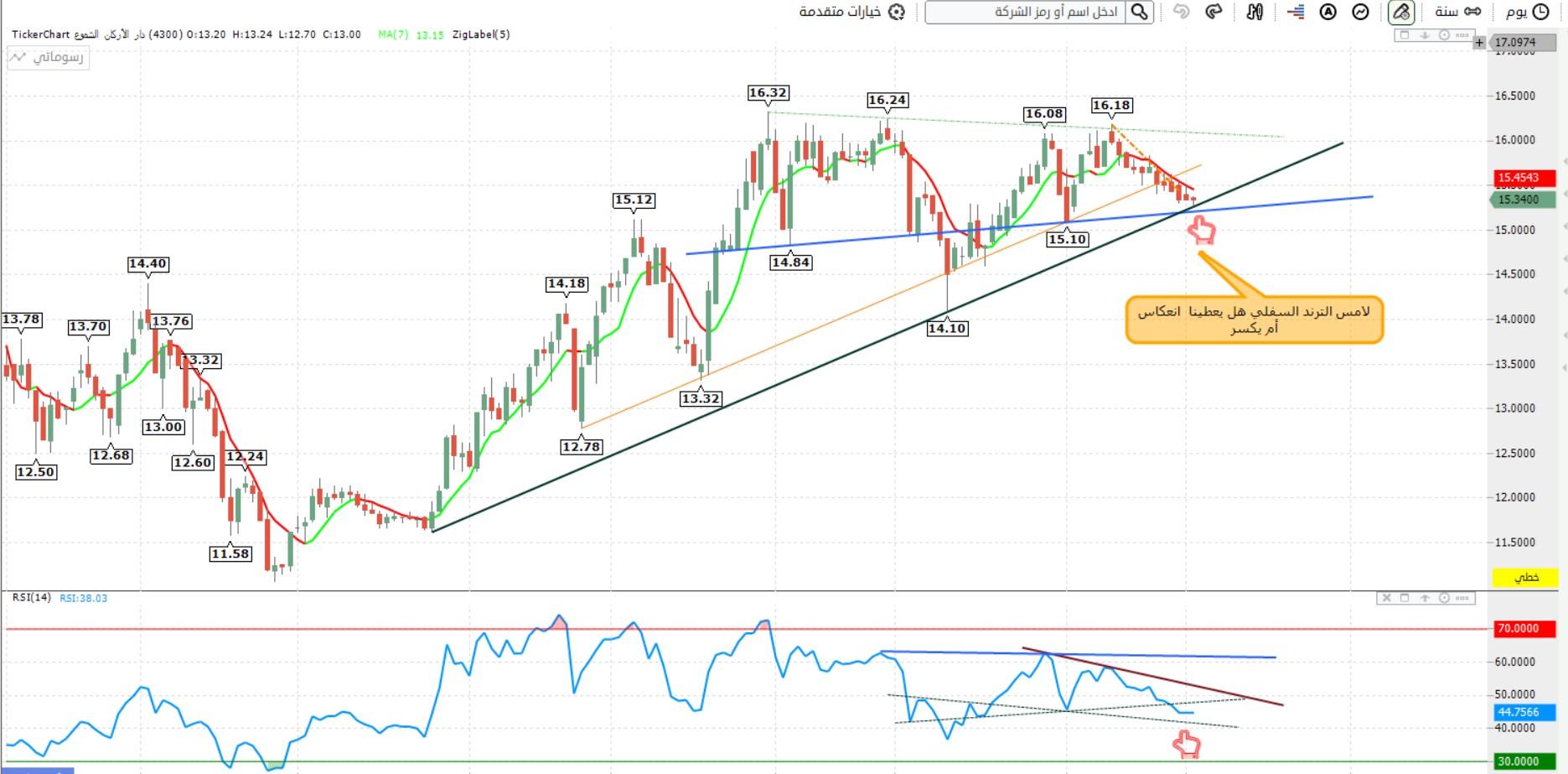Toggle the drawing tools pencil button
The width and height of the screenshot is (1568, 774).
pos(1400,12)
